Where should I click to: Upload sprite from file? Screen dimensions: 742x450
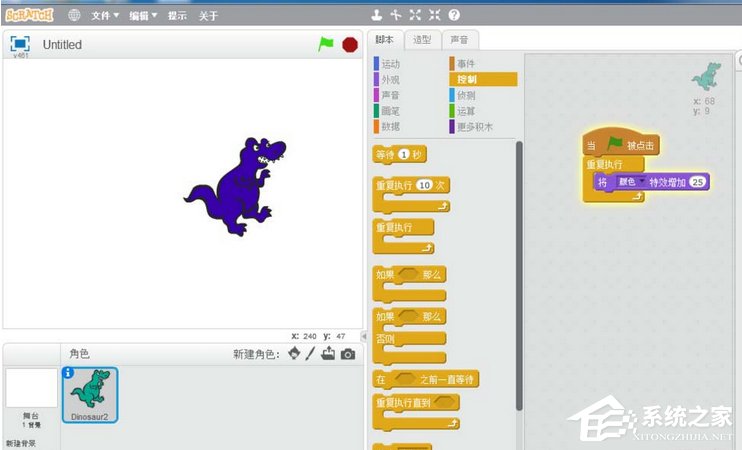pyautogui.click(x=328, y=353)
